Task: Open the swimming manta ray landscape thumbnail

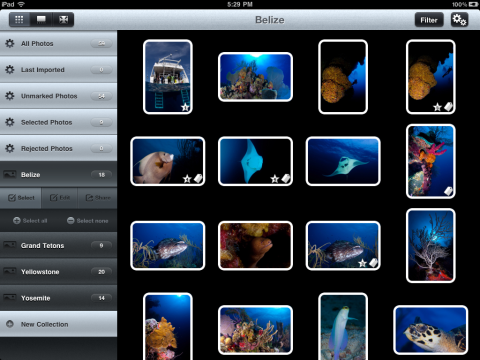Action: 343,161
